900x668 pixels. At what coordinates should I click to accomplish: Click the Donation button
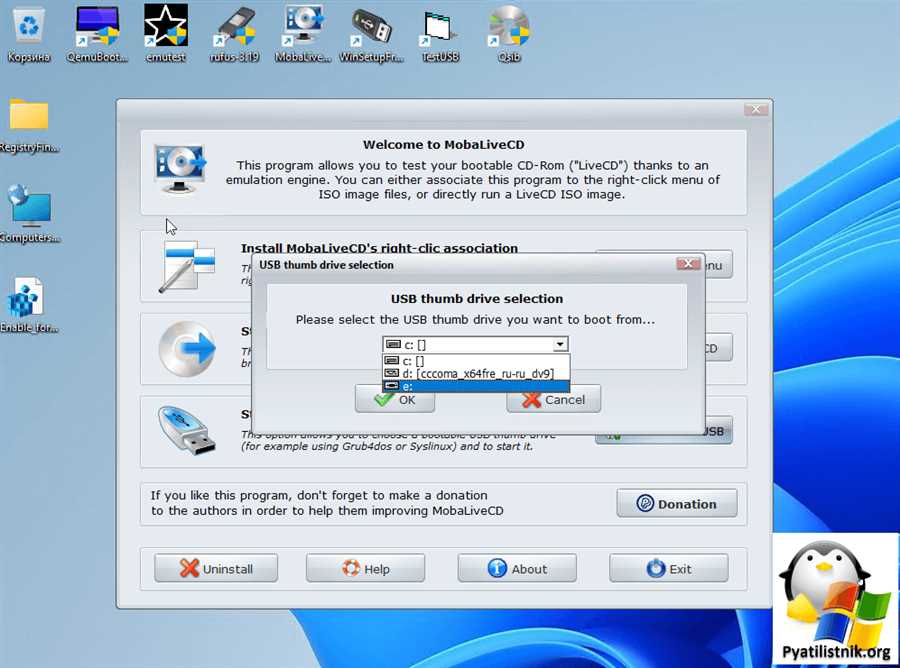click(x=676, y=504)
